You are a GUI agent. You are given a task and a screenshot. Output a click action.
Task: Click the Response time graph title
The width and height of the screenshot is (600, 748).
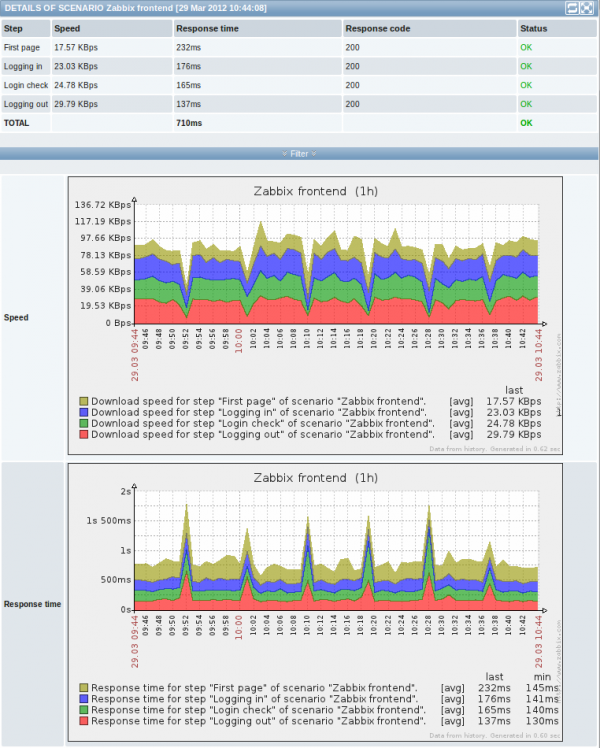(x=316, y=478)
